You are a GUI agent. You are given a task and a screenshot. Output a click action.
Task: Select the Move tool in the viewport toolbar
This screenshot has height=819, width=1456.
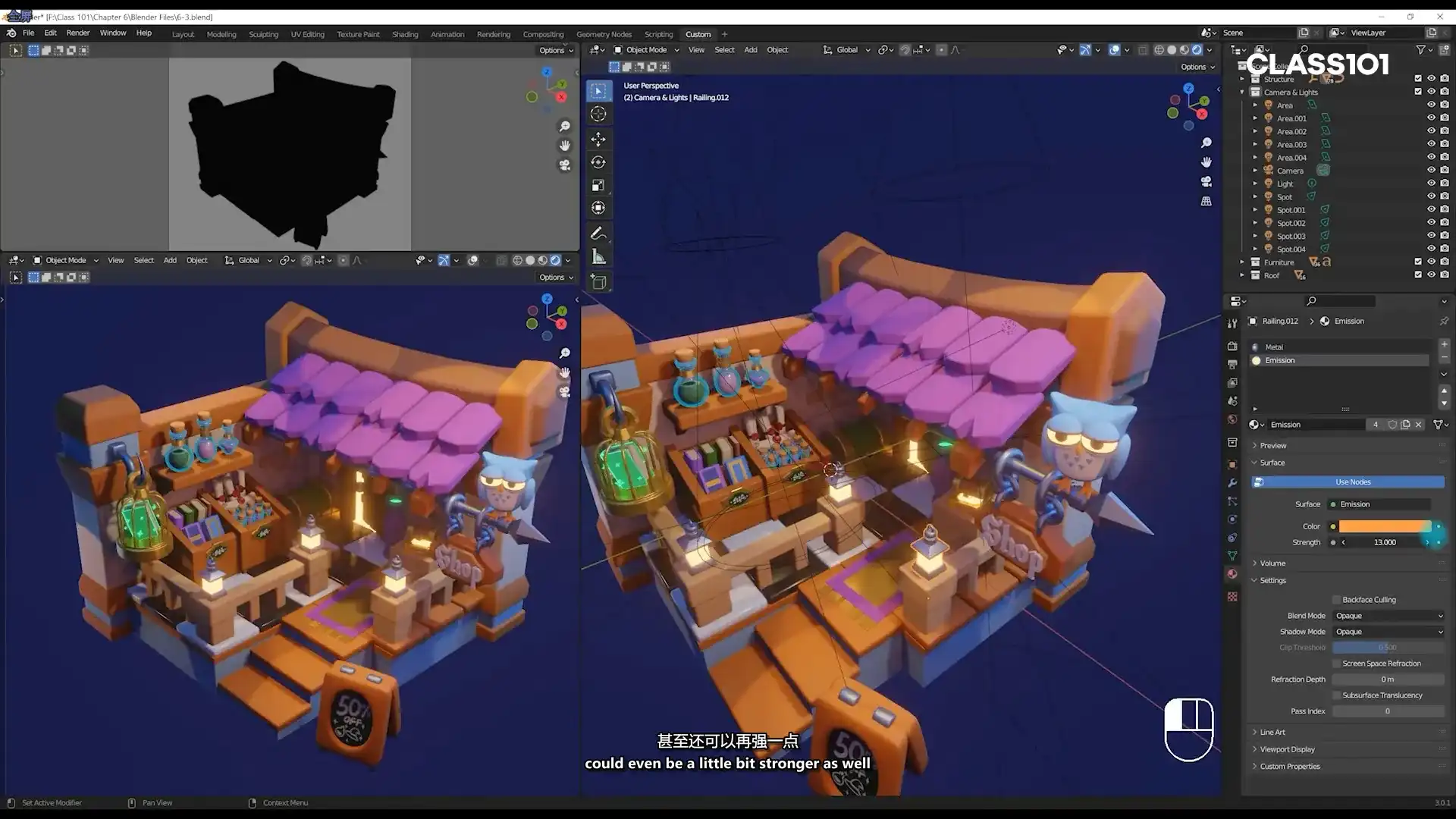[x=598, y=140]
